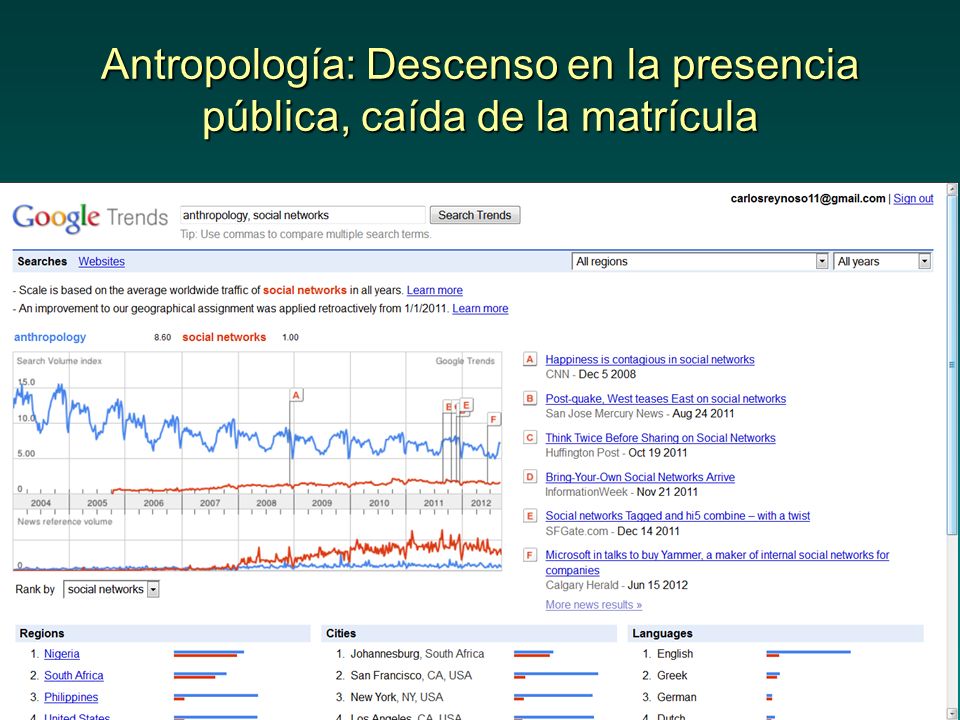
Task: Click Greek in the Languages list
Action: (672, 675)
